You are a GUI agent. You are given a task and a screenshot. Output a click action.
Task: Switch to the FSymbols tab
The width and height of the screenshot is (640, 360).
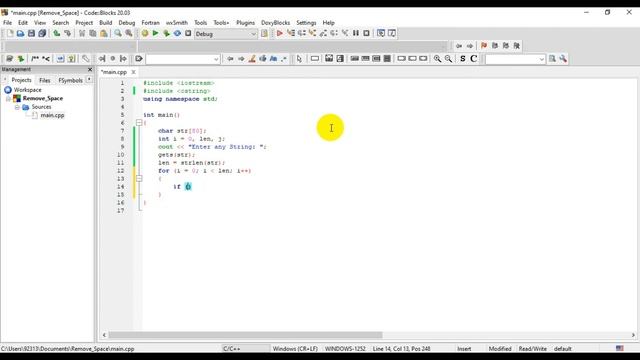(x=70, y=80)
